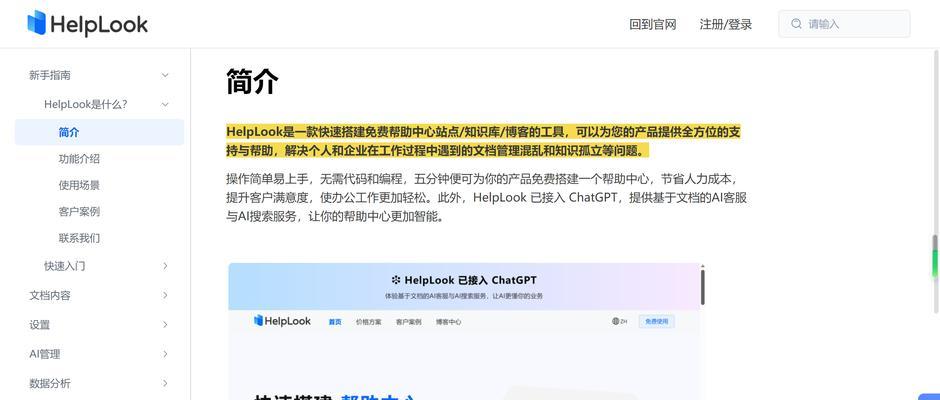This screenshot has width=940, height=400.
Task: Click the 文档内容 sidebar label
Action: click(50, 295)
